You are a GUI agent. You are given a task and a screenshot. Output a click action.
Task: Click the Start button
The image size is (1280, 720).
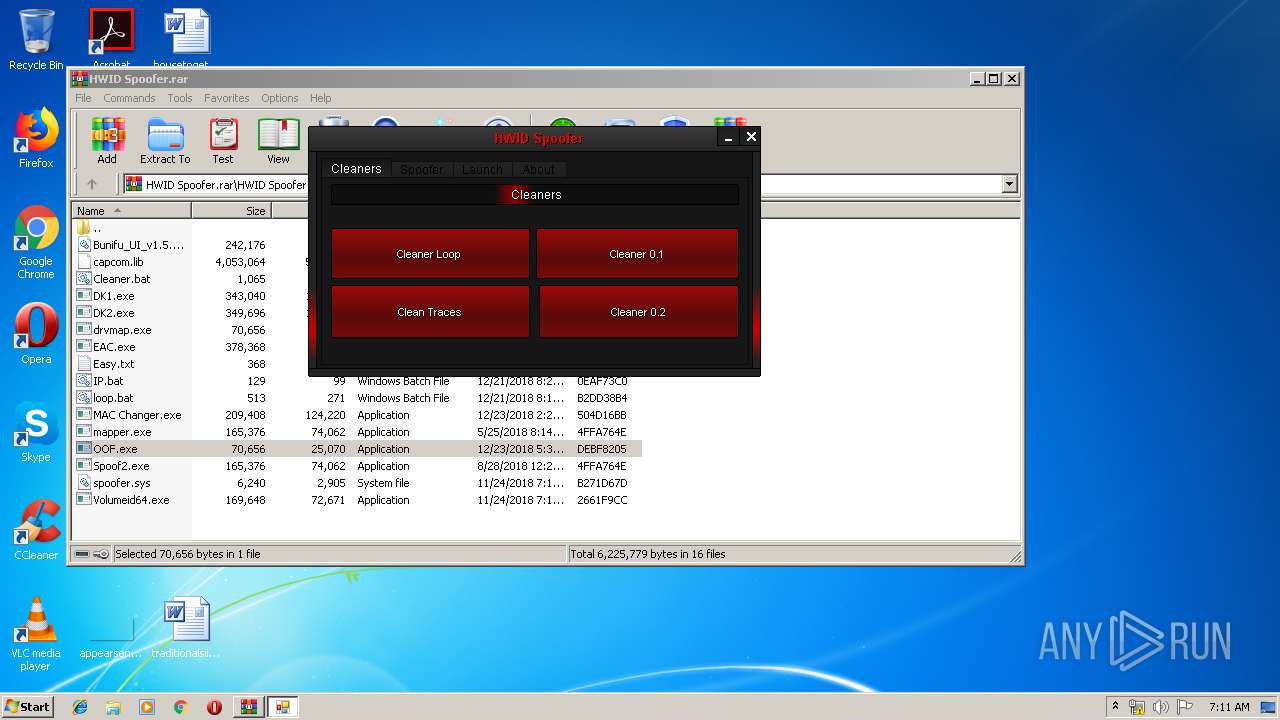click(x=28, y=707)
